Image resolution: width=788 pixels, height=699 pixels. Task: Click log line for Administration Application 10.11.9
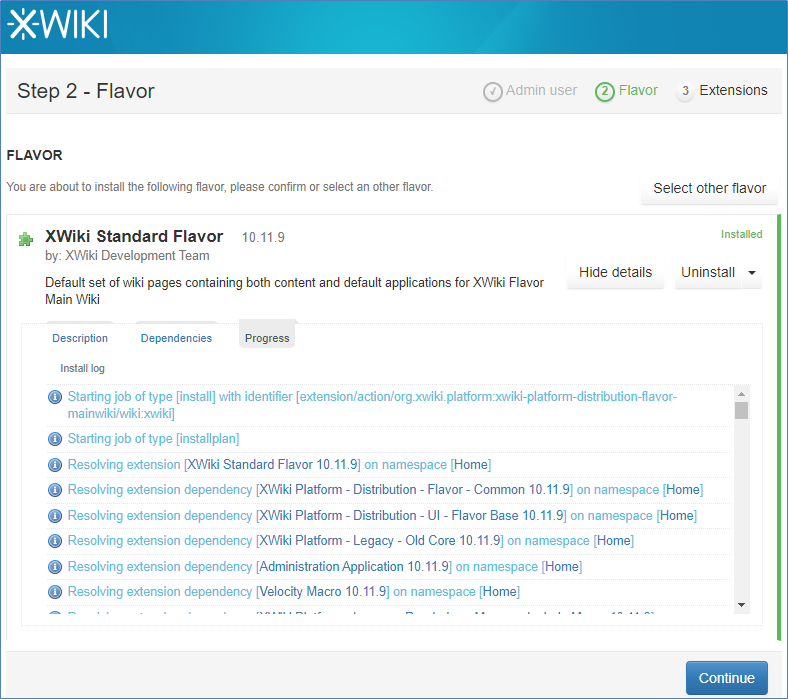click(325, 567)
